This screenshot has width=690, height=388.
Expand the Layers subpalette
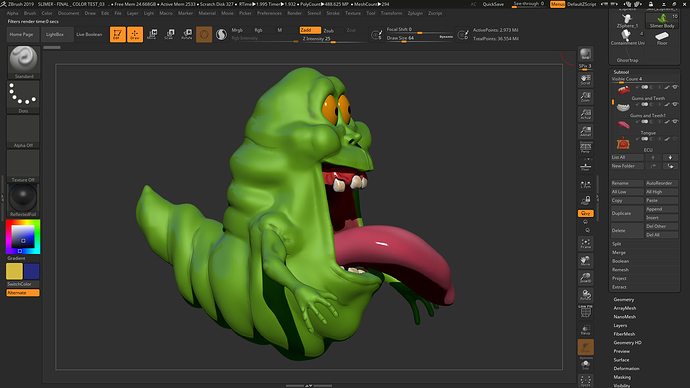tap(620, 326)
